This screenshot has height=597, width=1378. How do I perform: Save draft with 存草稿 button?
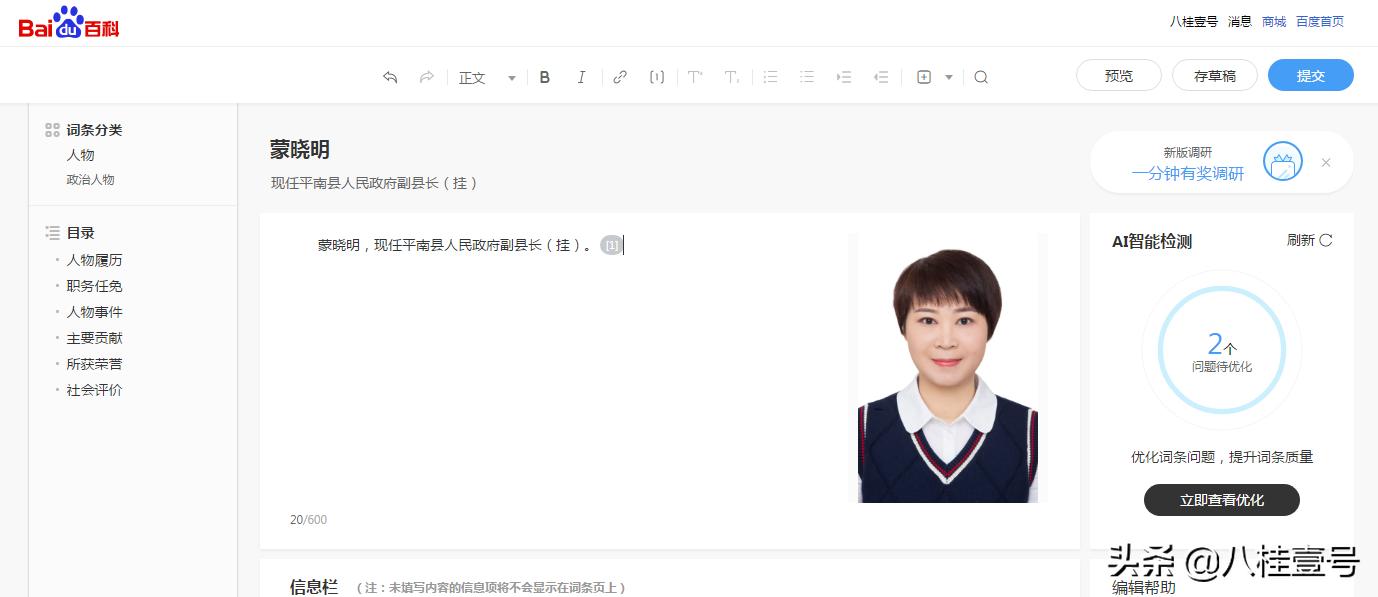tap(1214, 75)
